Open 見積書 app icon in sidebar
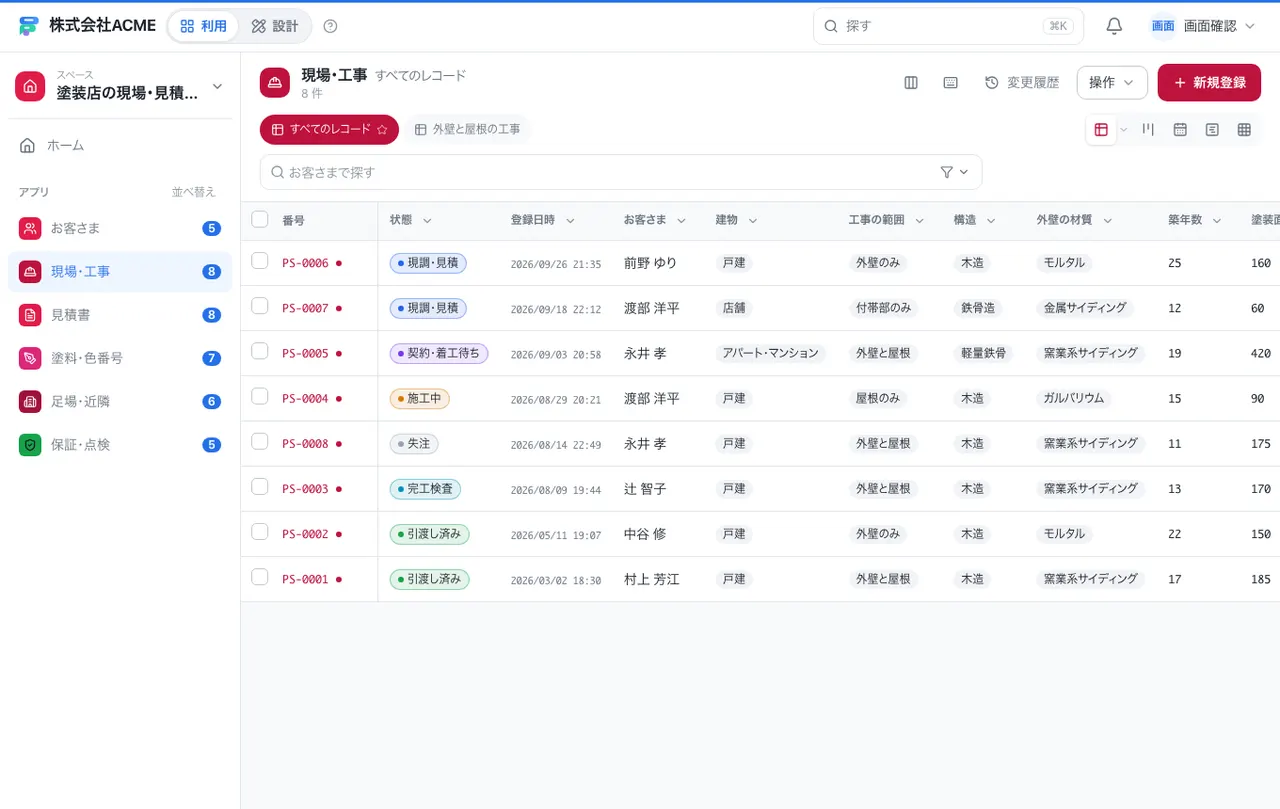 30,315
